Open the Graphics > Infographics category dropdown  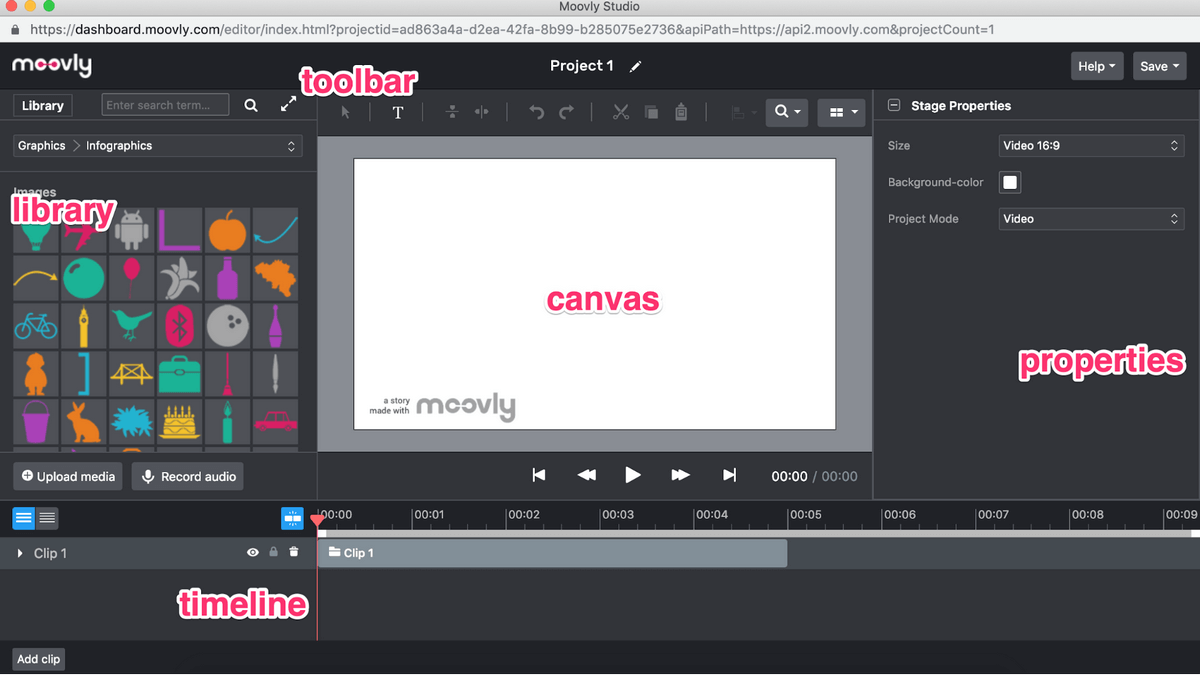coord(158,146)
